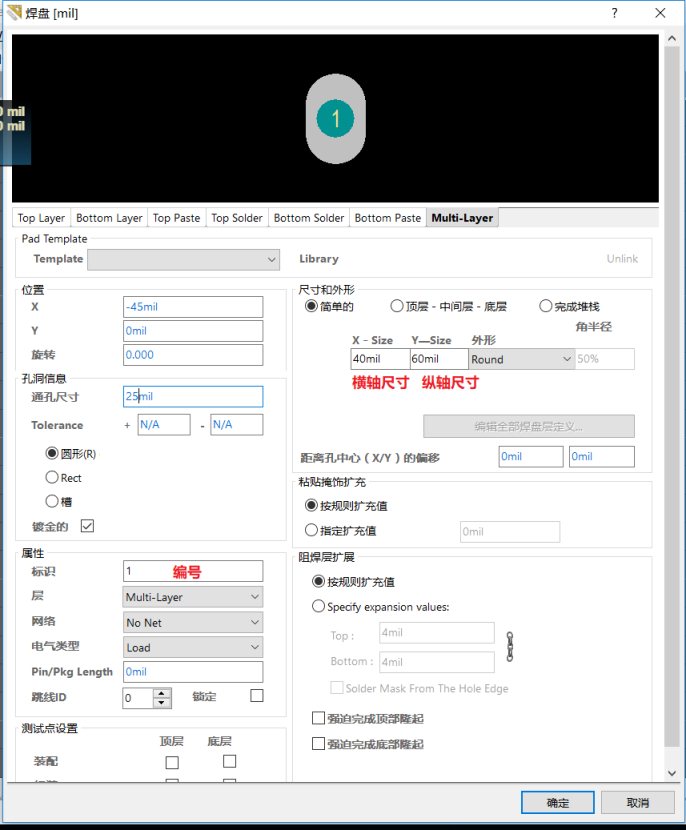Select the slot hole shape 槽
This screenshot has width=686, height=830.
(x=52, y=501)
